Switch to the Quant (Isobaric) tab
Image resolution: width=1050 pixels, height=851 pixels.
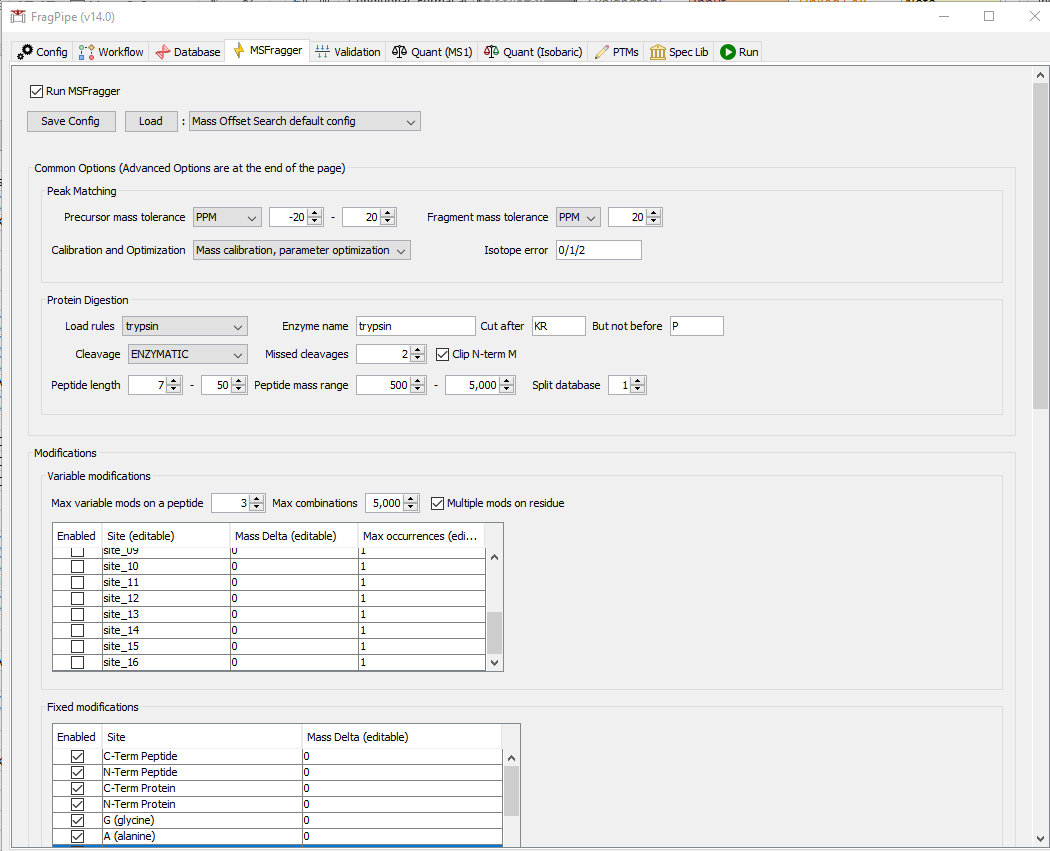point(492,51)
